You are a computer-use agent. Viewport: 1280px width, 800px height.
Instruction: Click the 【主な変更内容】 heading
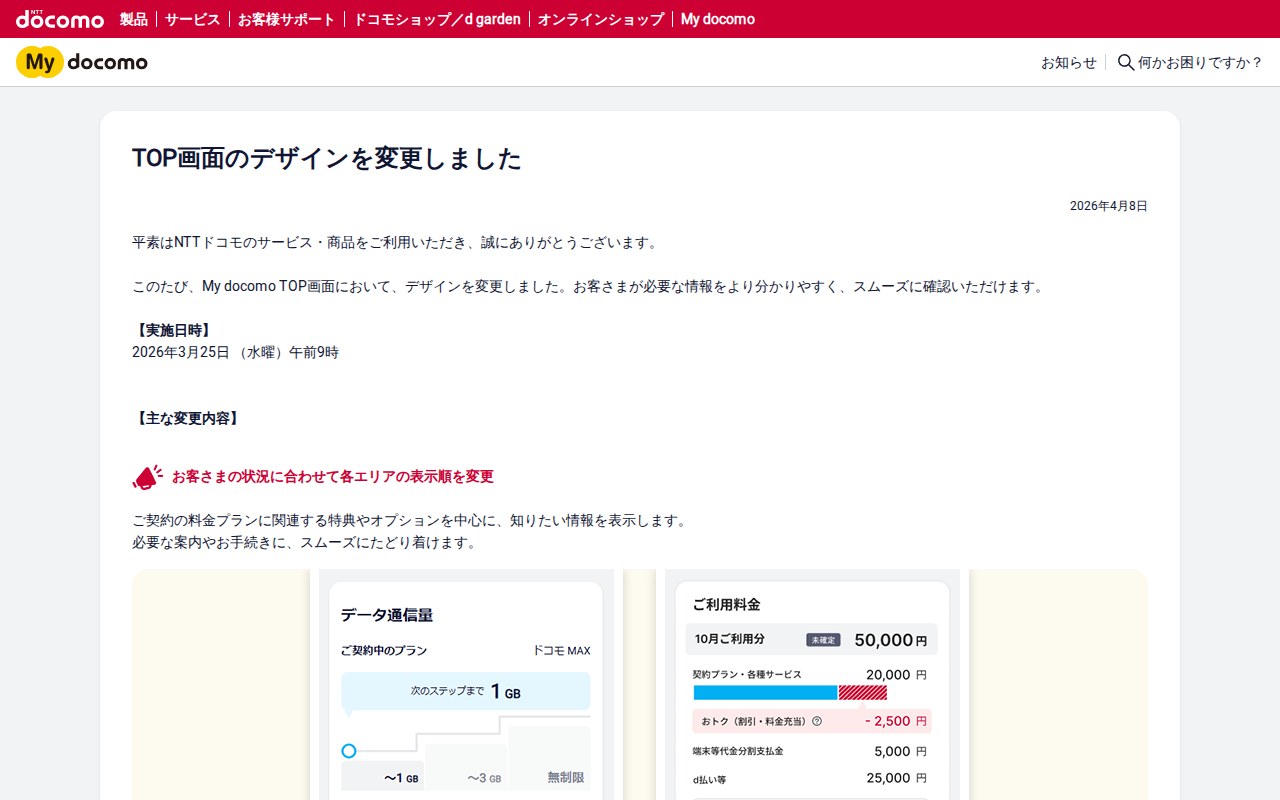pos(186,418)
